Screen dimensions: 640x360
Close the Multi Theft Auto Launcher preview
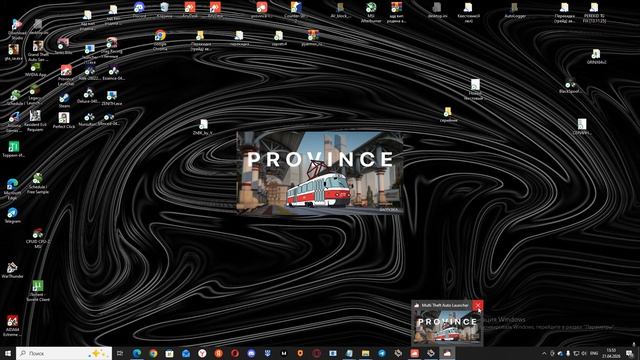tap(478, 305)
